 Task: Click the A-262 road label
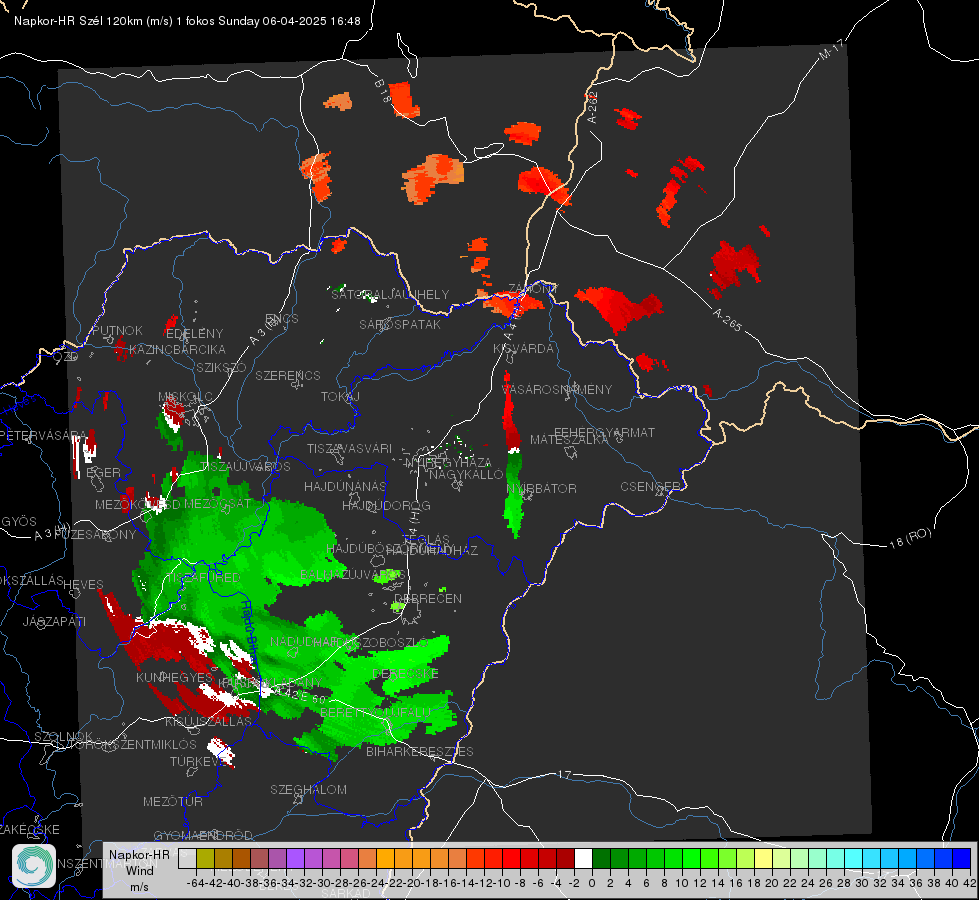(592, 107)
